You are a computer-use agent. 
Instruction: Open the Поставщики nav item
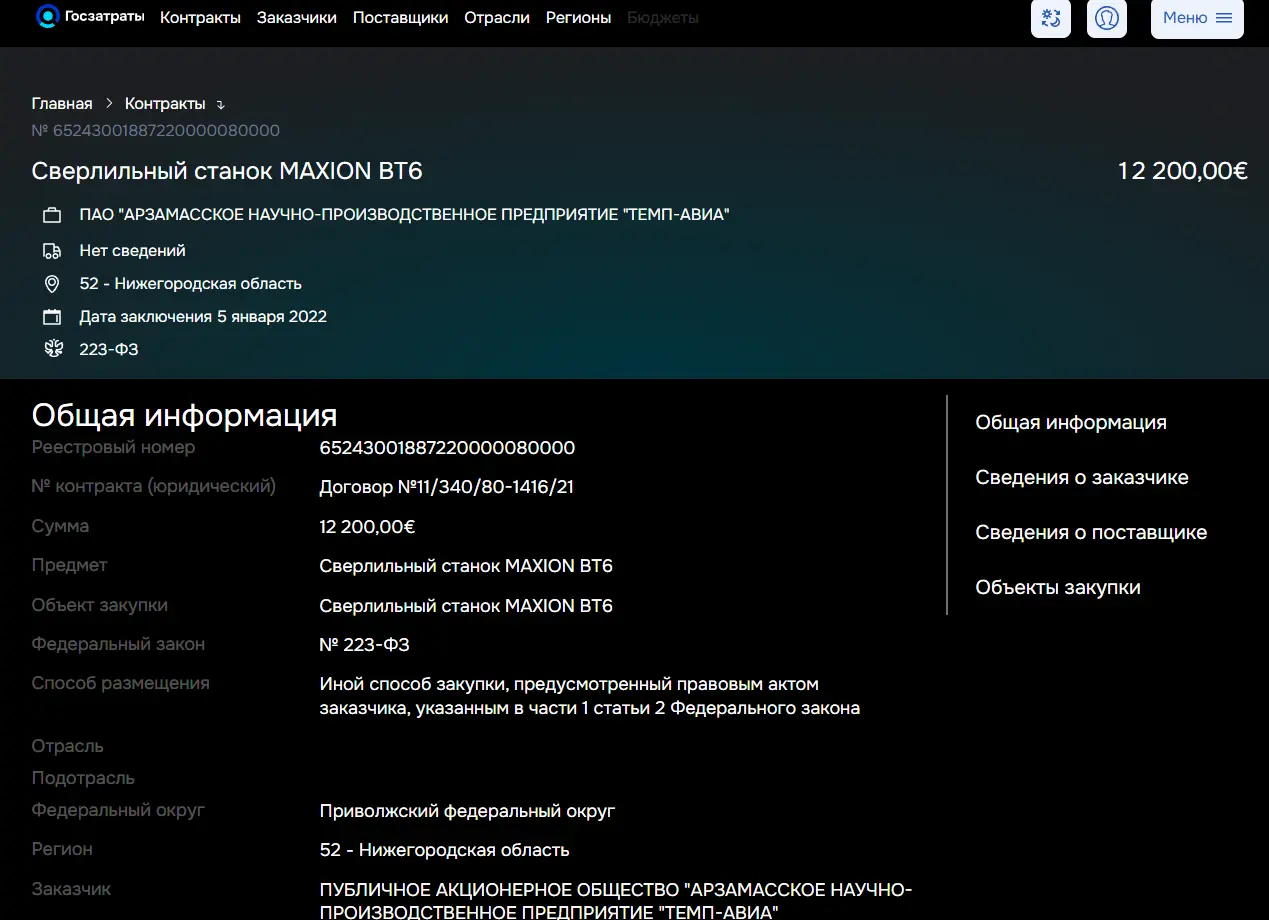tap(400, 18)
